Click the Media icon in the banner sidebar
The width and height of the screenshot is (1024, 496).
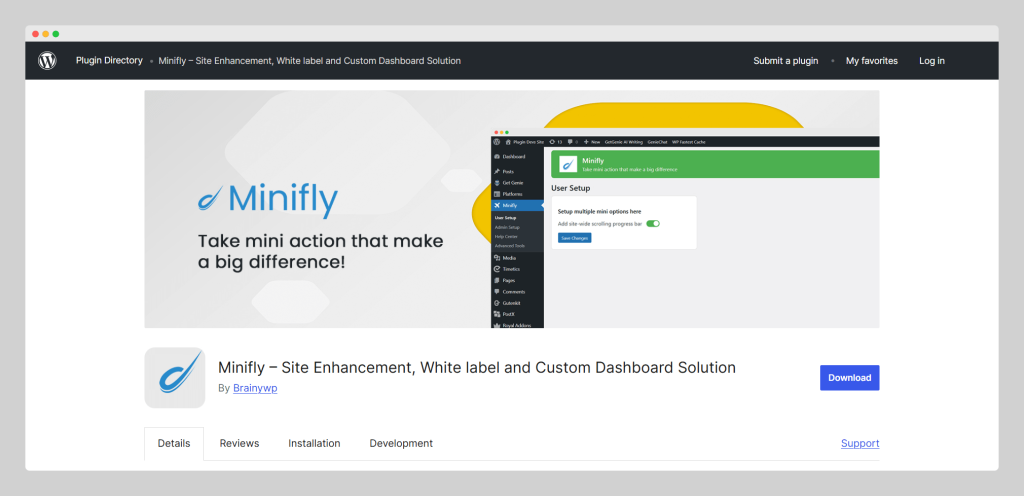coord(497,258)
